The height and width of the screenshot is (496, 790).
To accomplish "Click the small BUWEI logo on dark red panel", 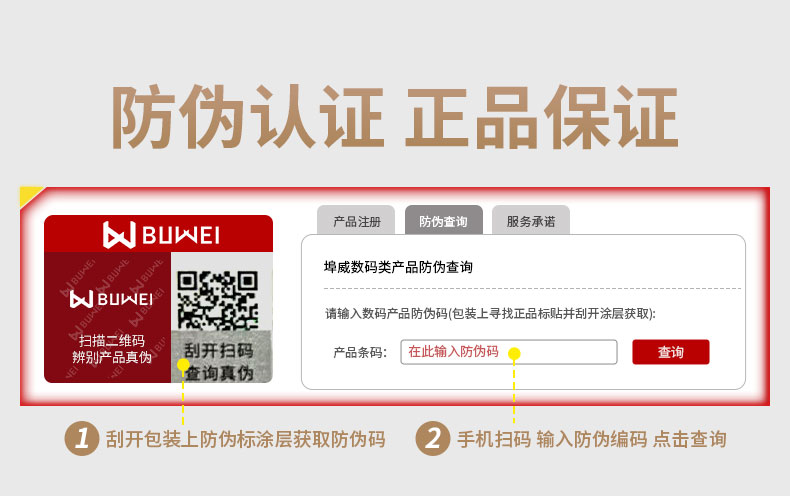I will (111, 299).
